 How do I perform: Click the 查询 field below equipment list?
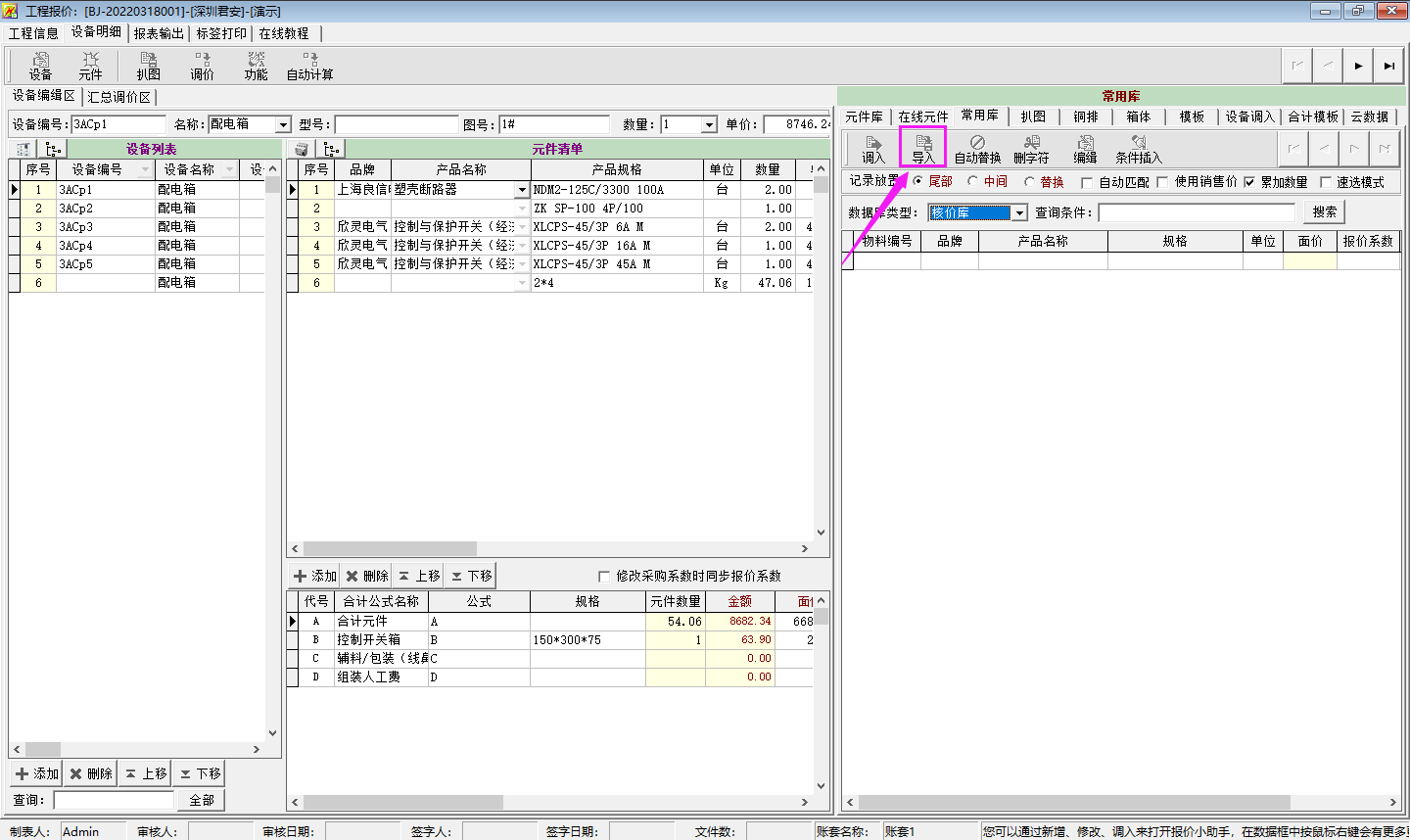pos(114,800)
